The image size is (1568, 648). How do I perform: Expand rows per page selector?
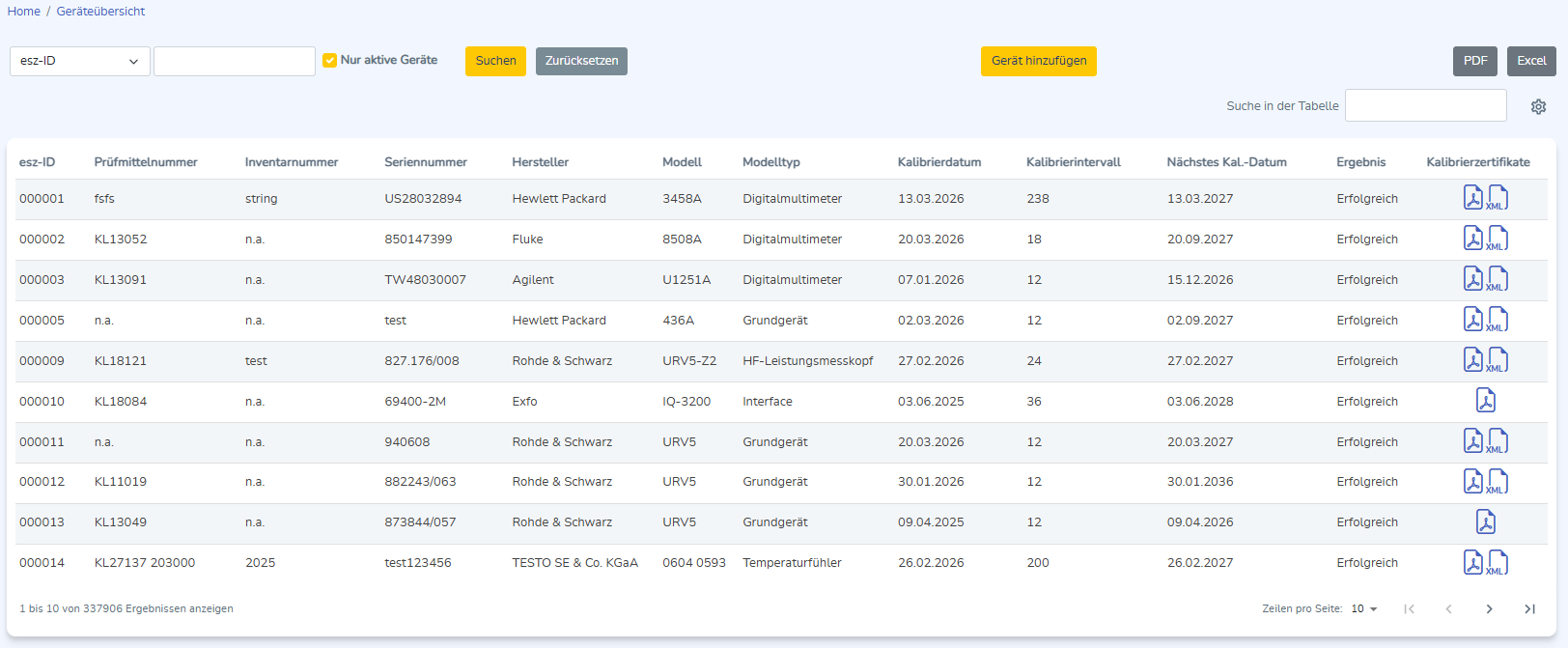[x=1364, y=609]
